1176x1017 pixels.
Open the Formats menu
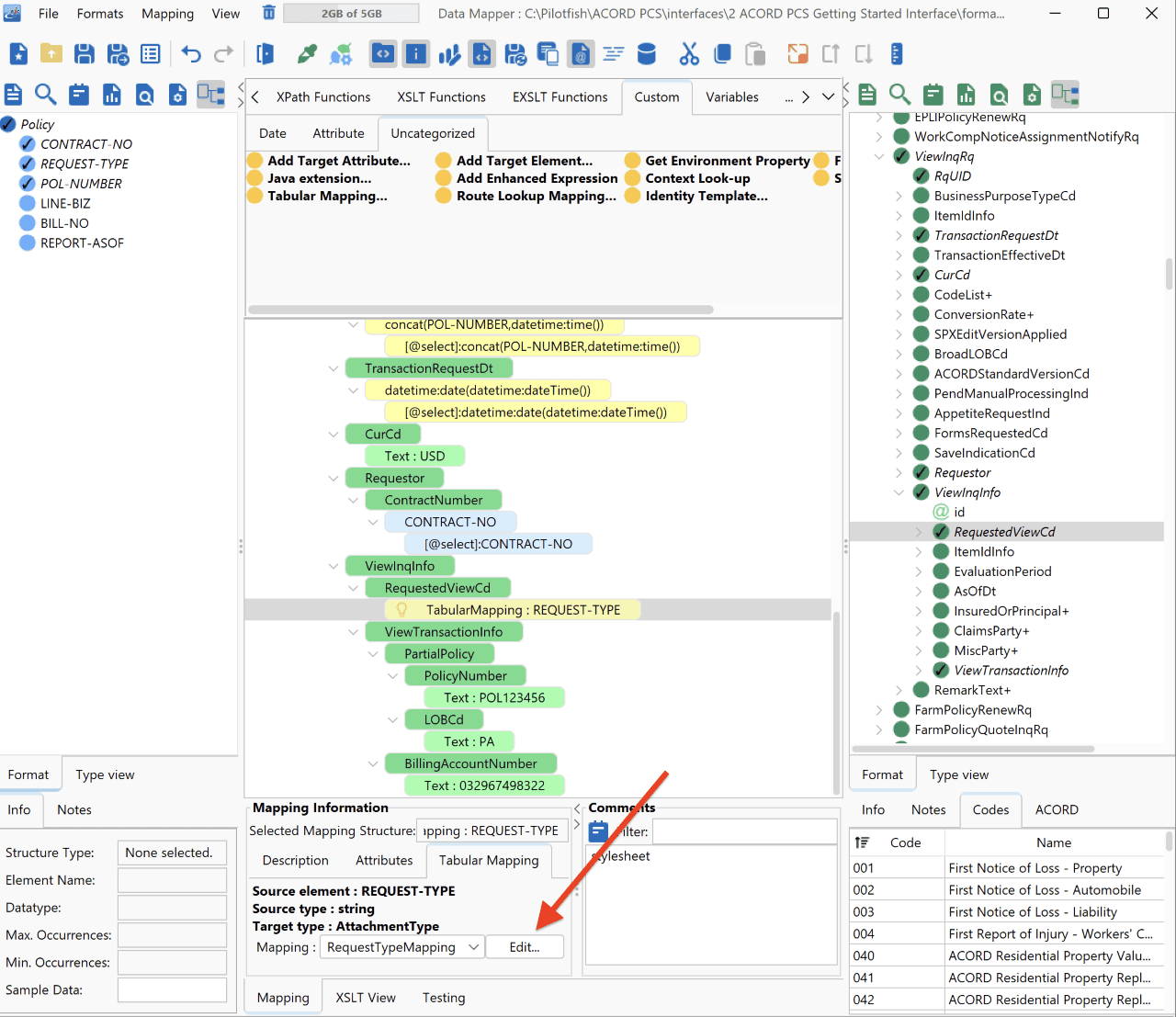click(100, 14)
